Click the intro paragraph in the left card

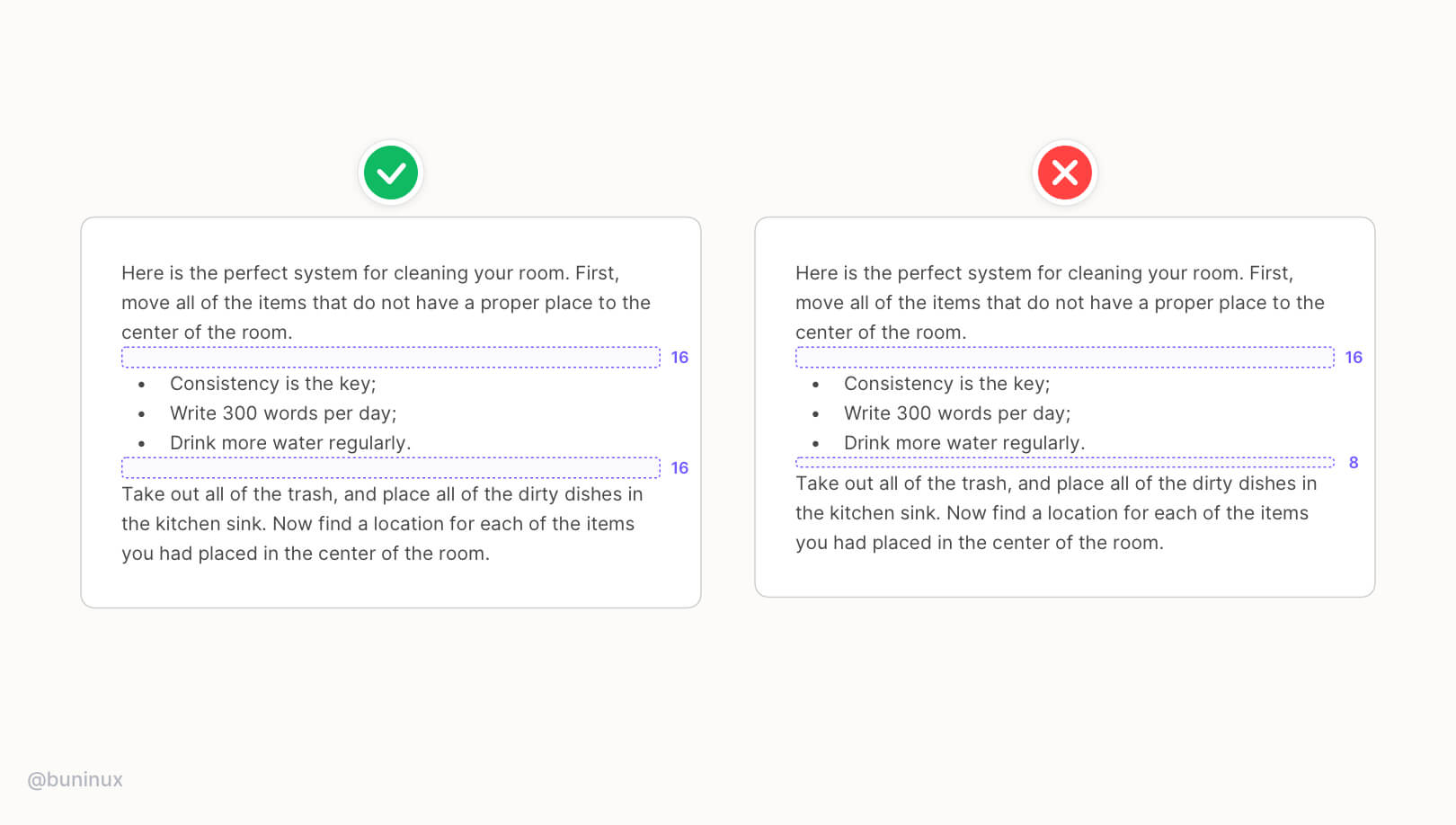386,303
